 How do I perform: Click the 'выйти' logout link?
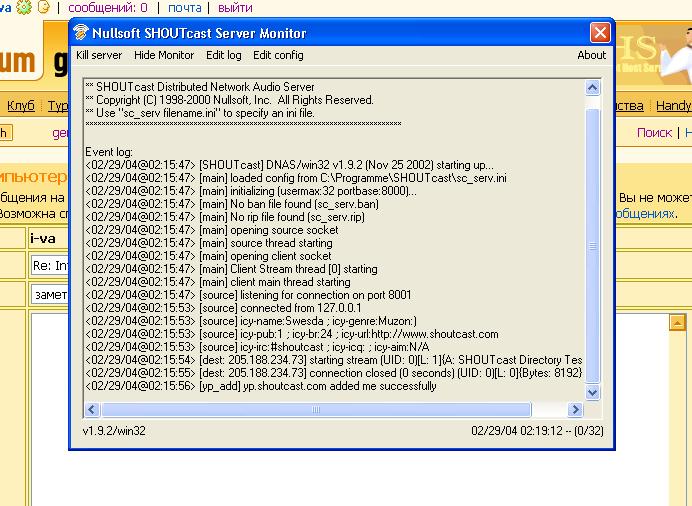235,7
